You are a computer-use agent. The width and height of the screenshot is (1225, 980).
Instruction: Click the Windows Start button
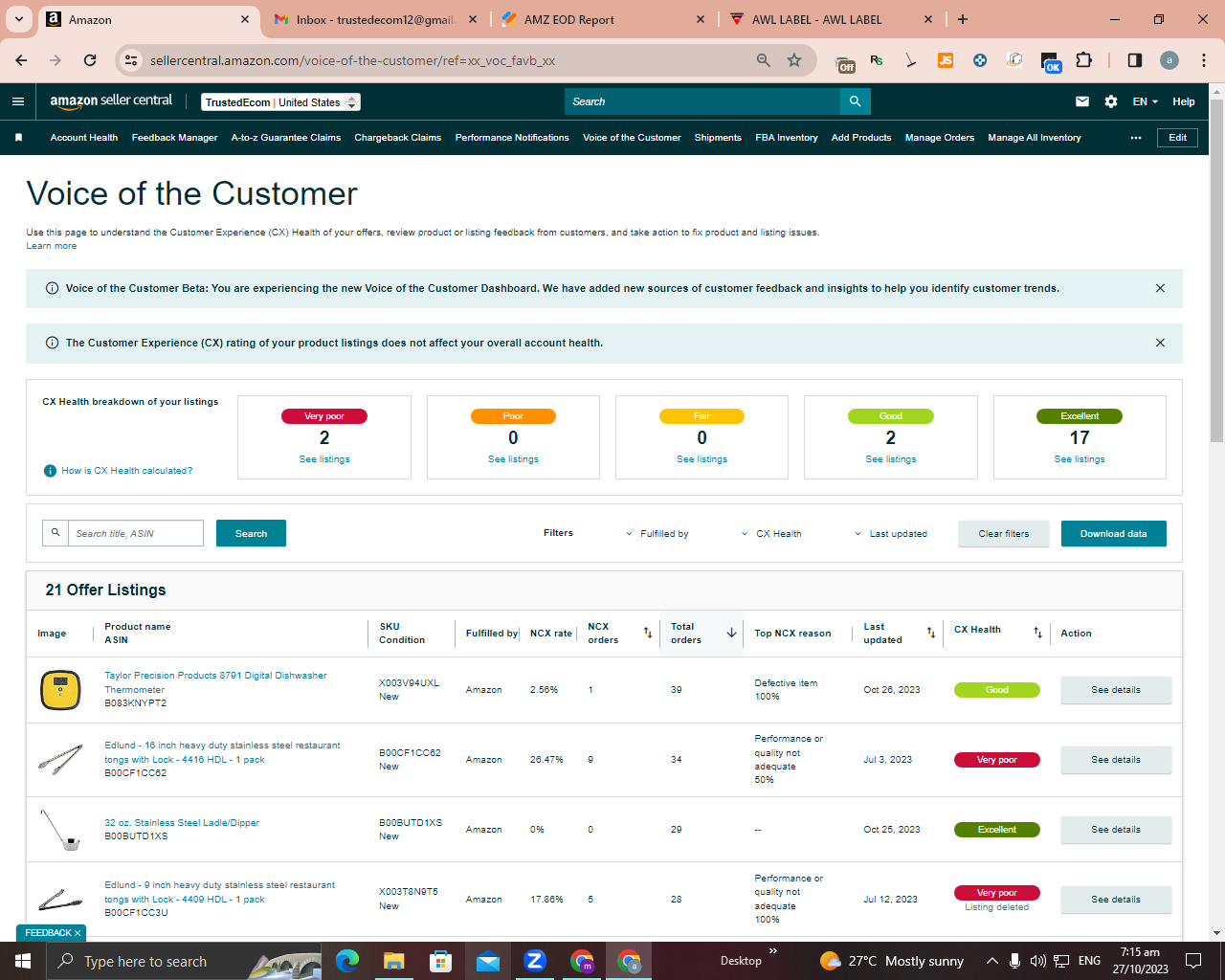click(23, 961)
